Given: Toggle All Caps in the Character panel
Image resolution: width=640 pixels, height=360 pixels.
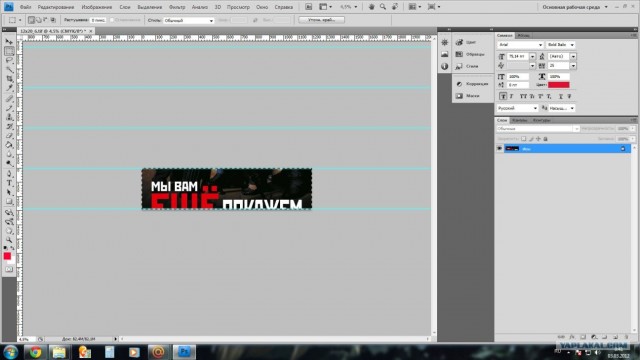Looking at the screenshot, I should [x=523, y=96].
